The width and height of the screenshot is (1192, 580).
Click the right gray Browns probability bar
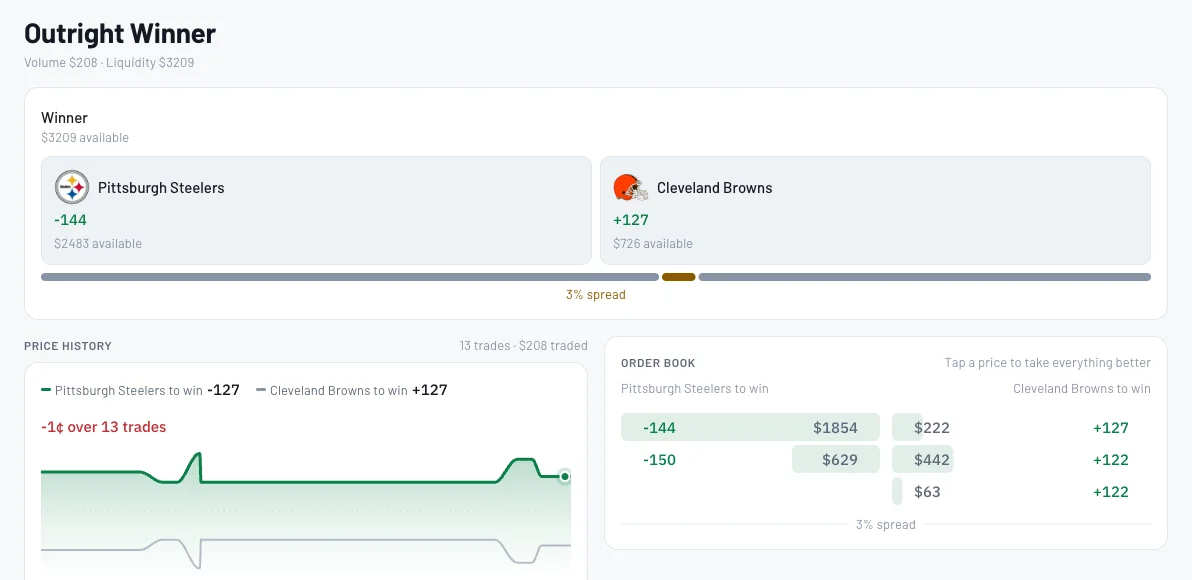(924, 277)
